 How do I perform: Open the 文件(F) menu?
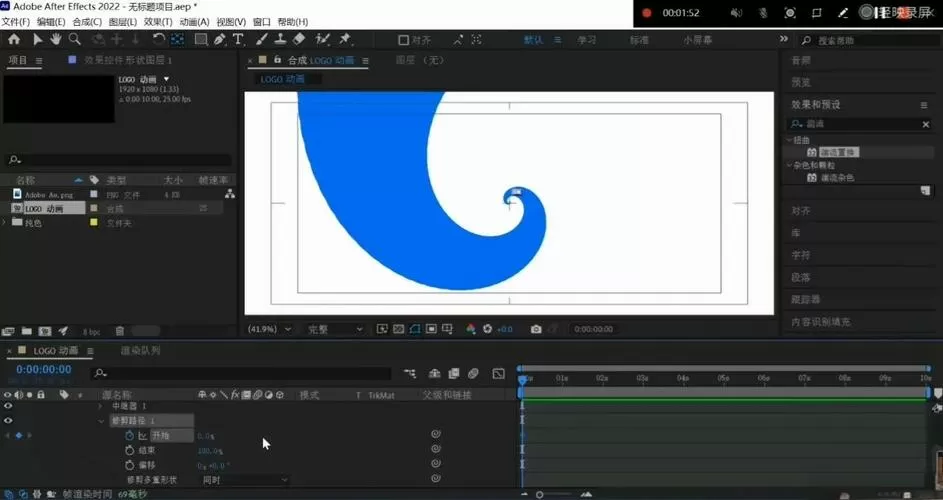tap(16, 22)
